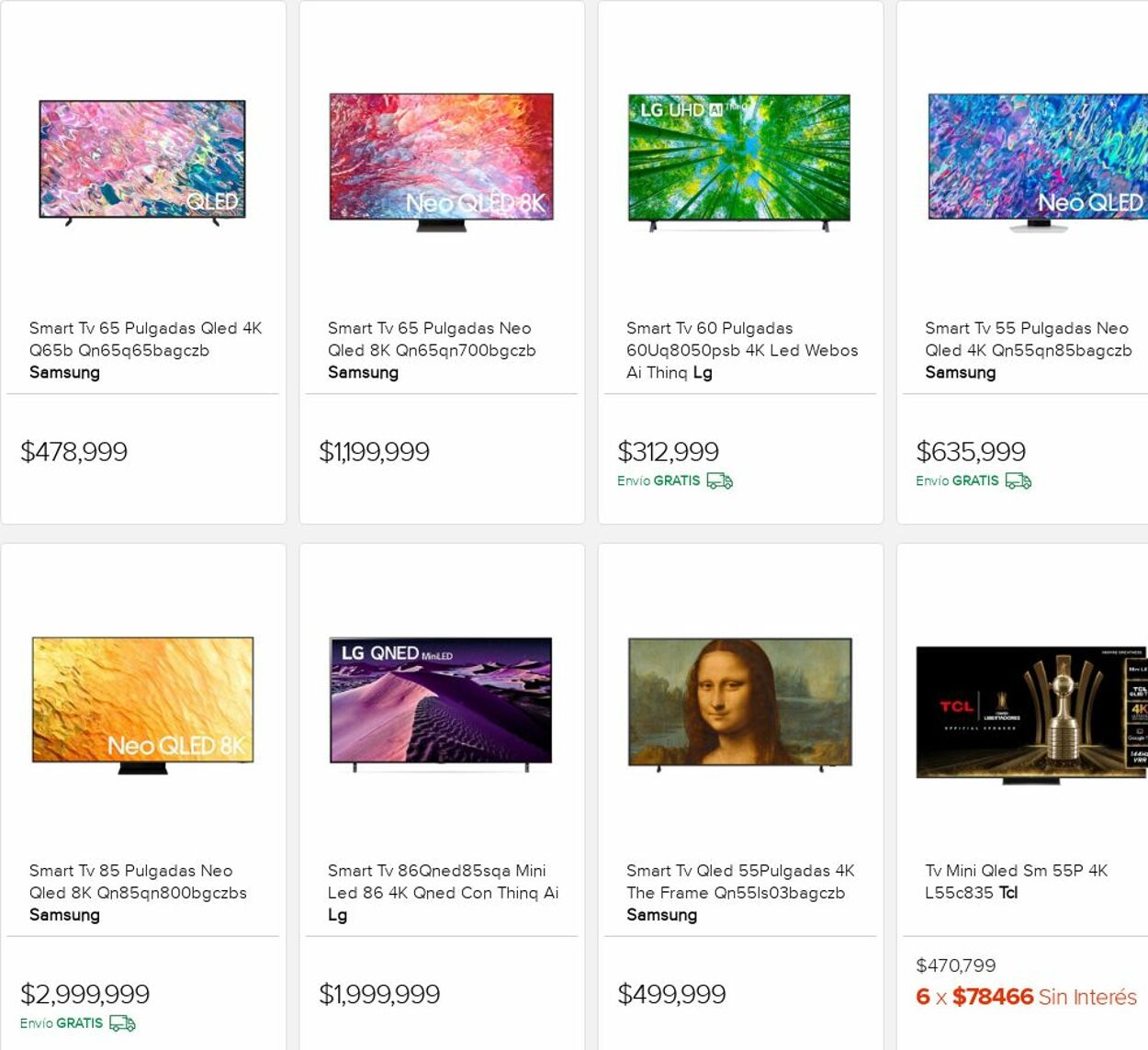The width and height of the screenshot is (1148, 1050).
Task: Open The Frame Mona Lisa TV image
Action: tap(739, 702)
